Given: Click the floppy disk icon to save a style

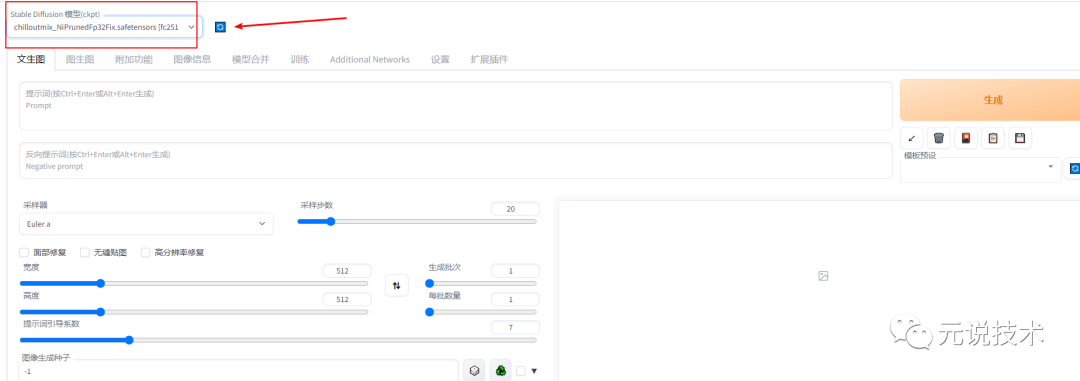Looking at the screenshot, I should coord(1020,138).
